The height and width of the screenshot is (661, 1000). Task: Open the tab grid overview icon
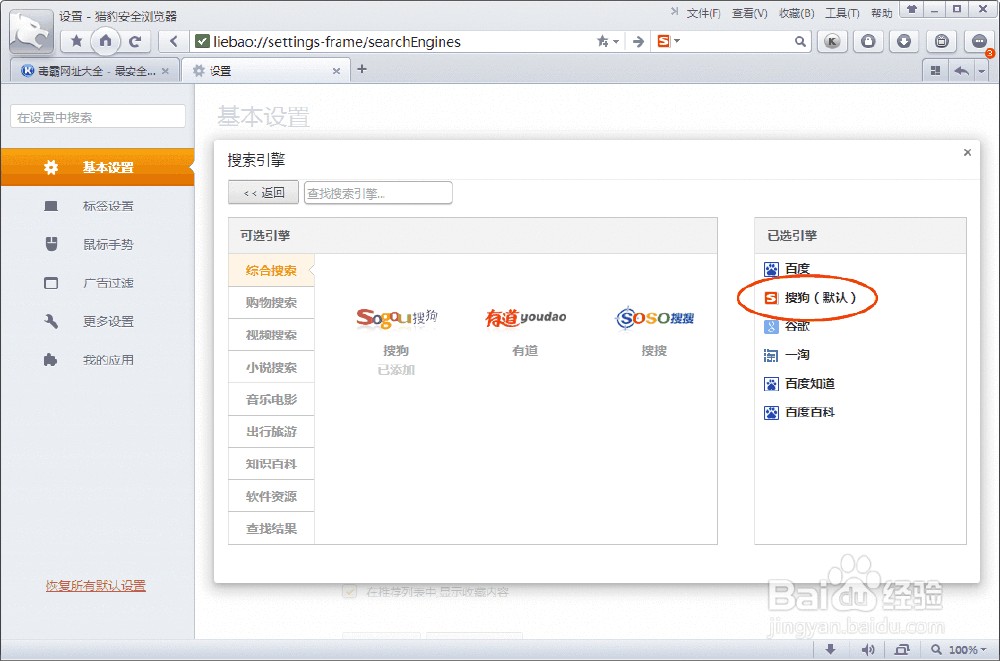(x=936, y=71)
